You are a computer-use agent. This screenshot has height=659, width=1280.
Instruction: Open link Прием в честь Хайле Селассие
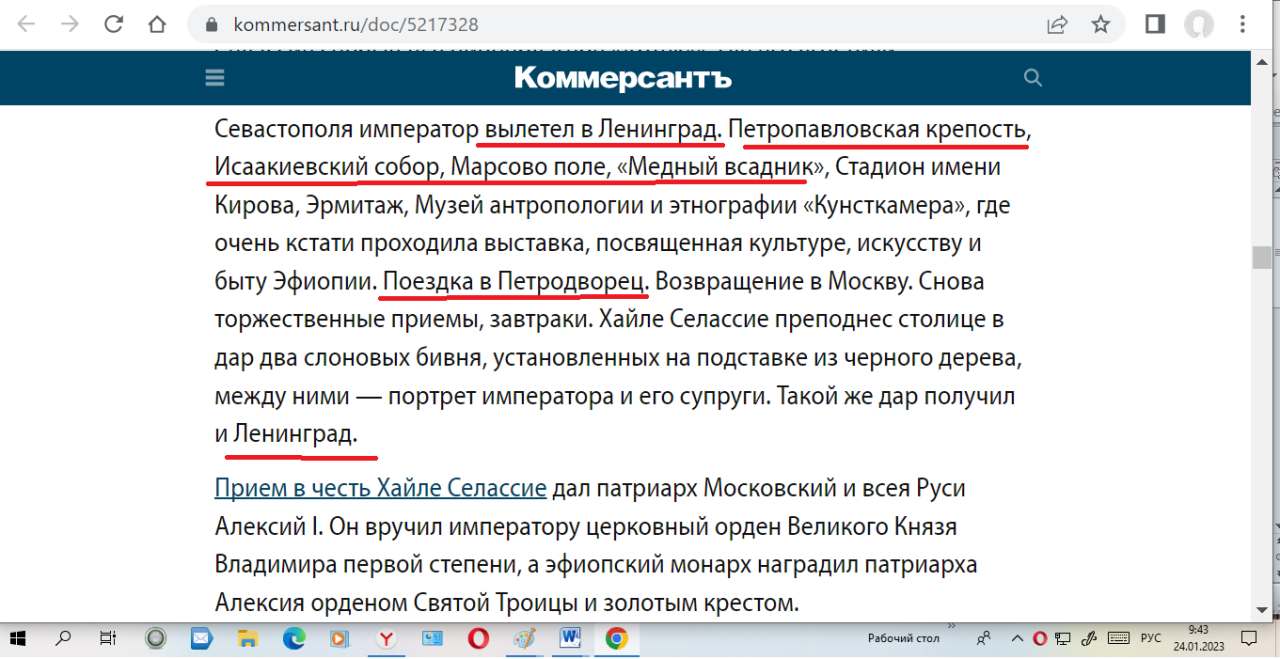[380, 489]
